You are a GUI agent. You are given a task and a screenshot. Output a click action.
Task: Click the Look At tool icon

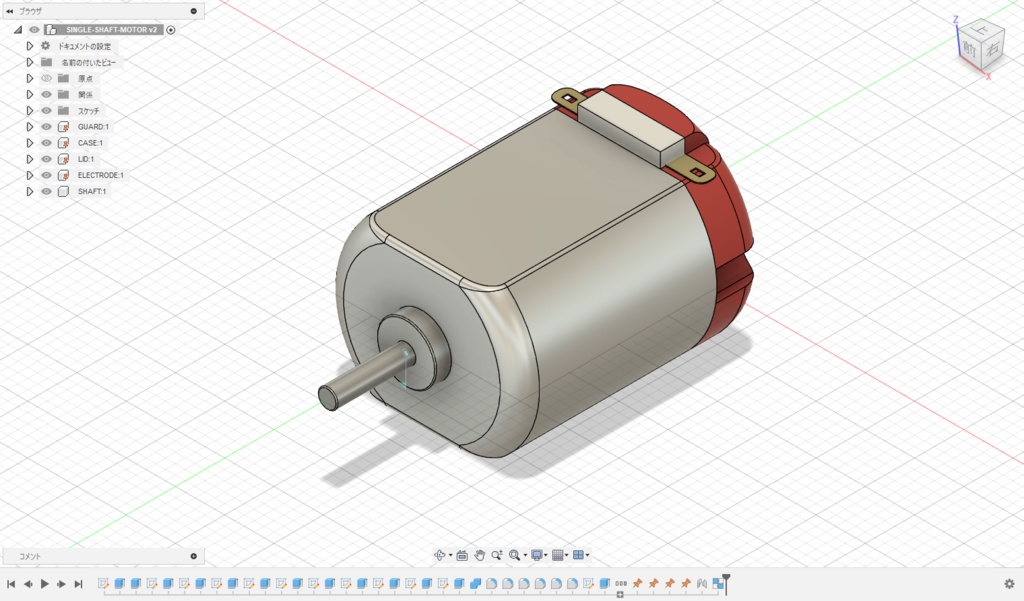(x=462, y=555)
